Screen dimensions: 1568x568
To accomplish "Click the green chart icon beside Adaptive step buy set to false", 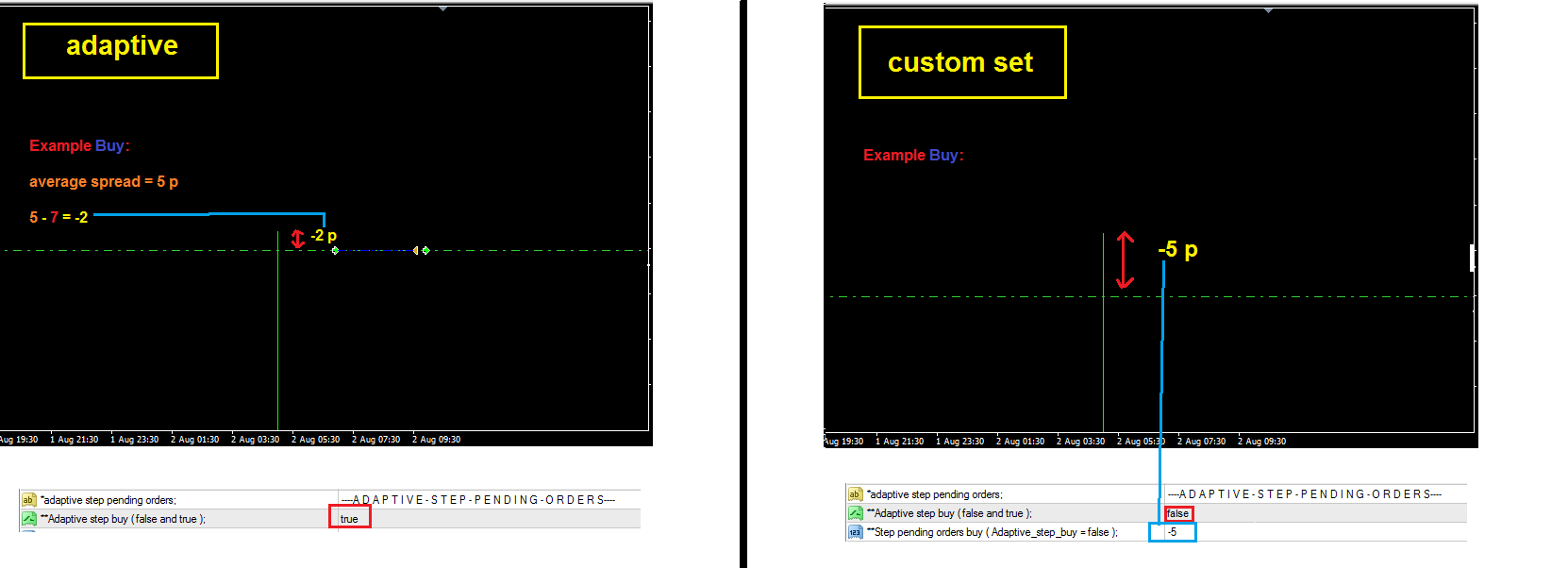I will (855, 513).
